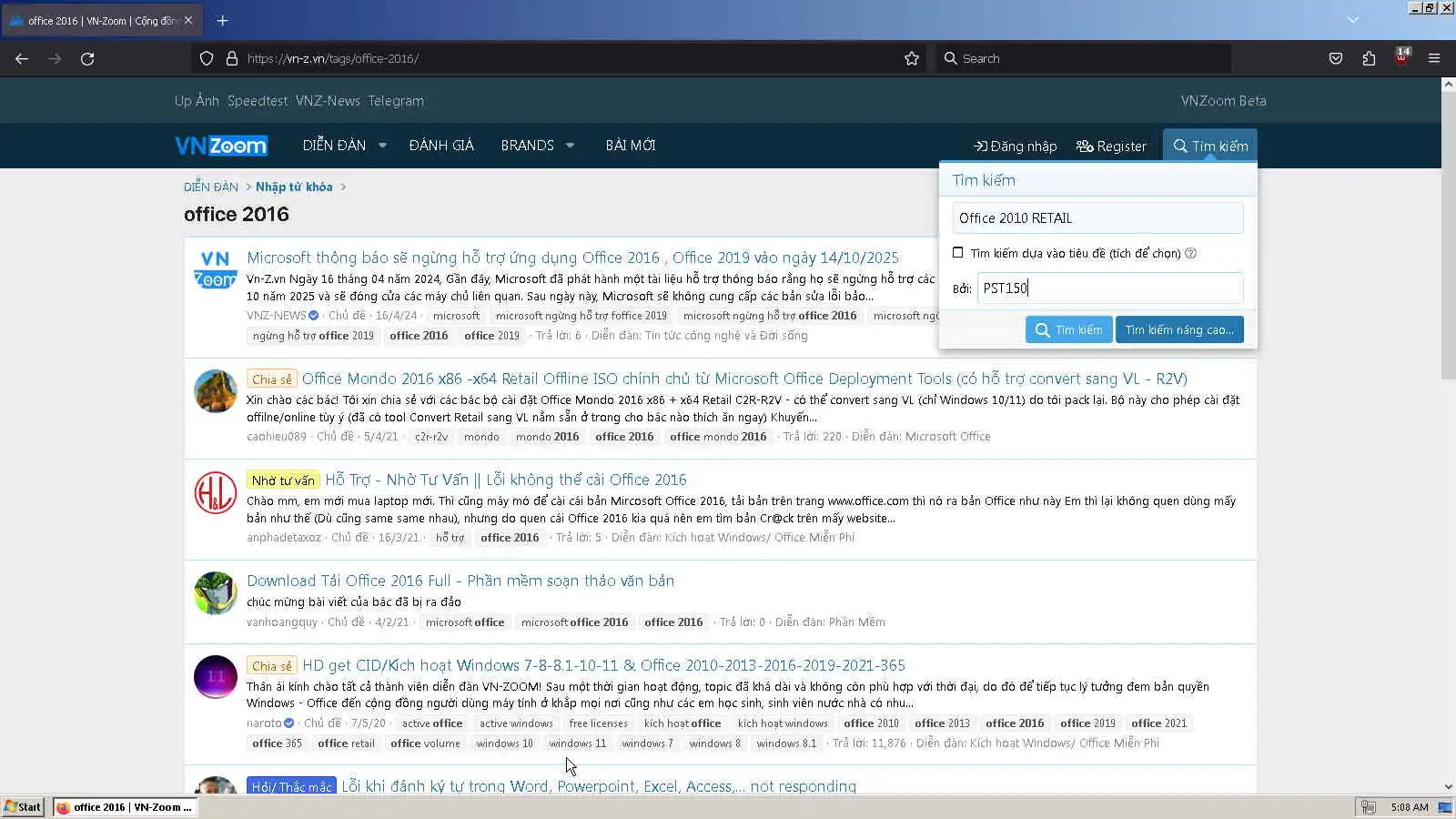Open the BRANDS menu item

(x=527, y=146)
